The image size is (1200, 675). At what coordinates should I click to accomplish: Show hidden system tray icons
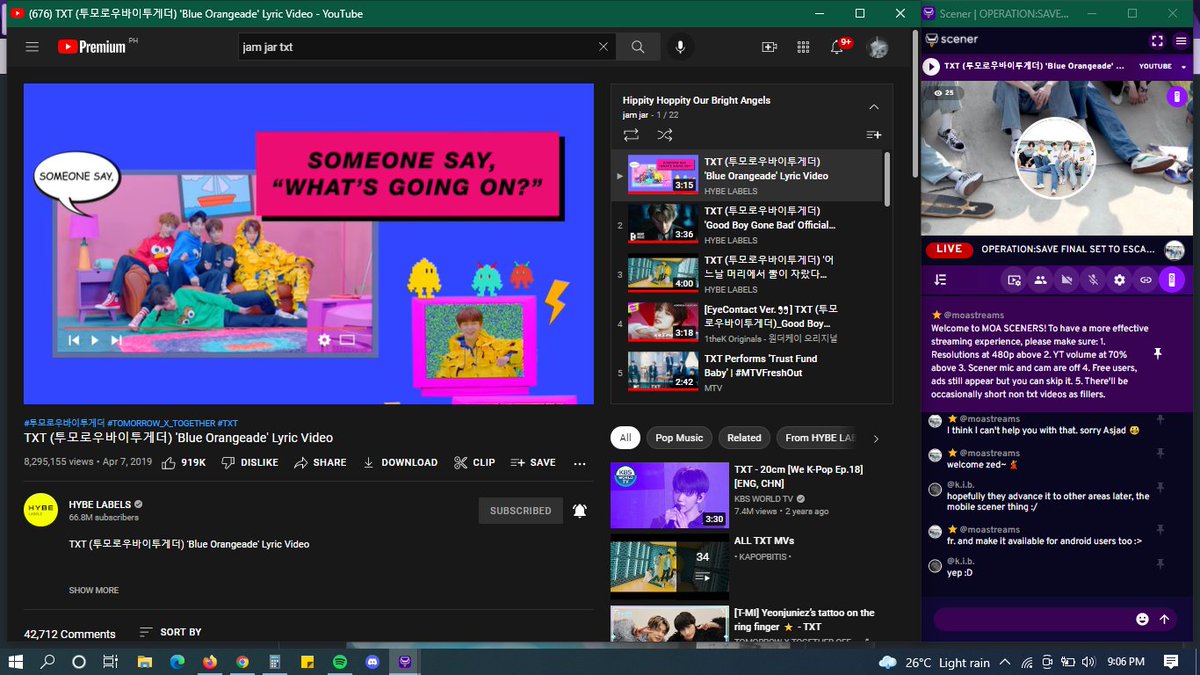click(1003, 662)
